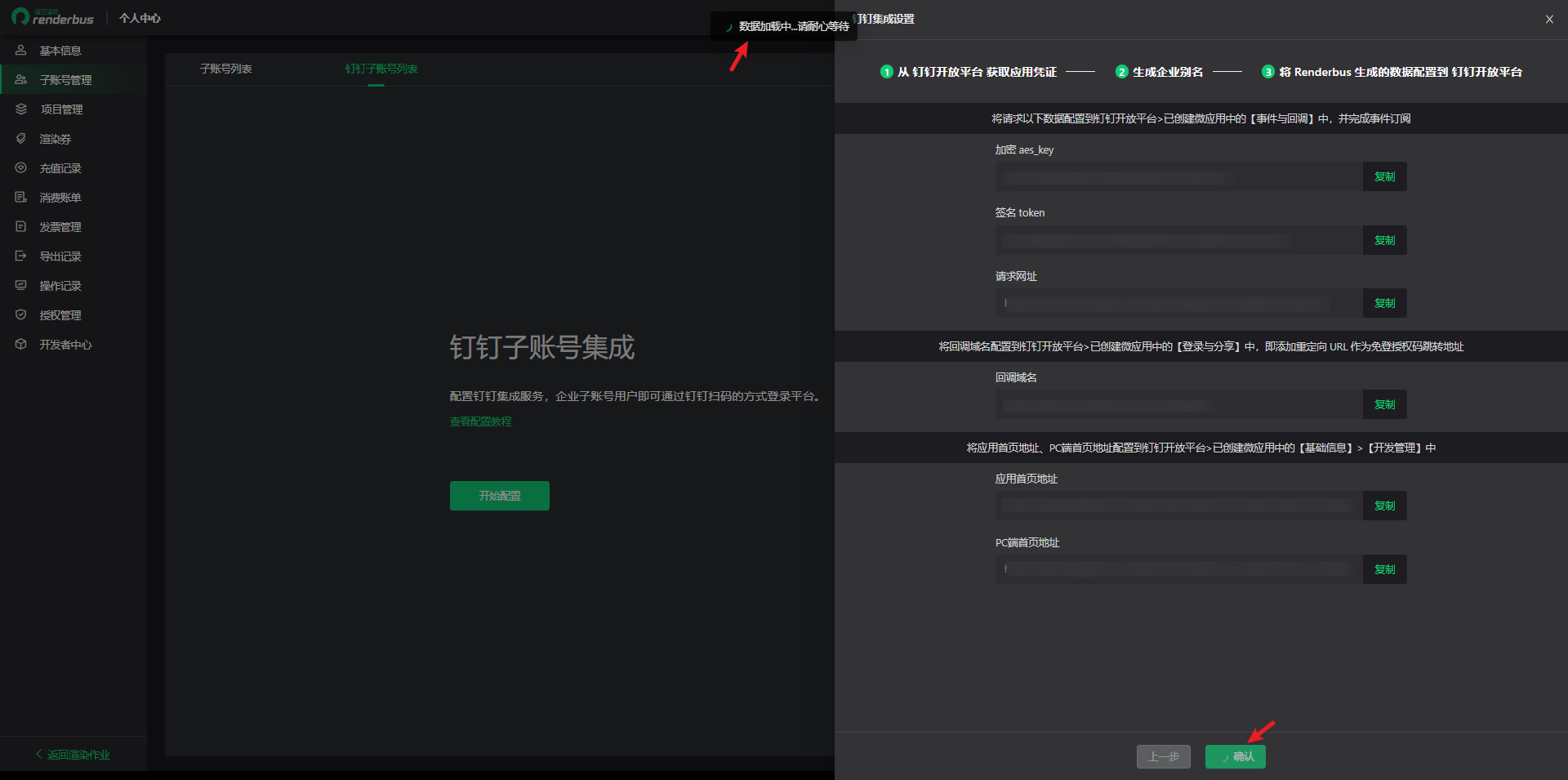
Task: Click the 上一步 button
Action: coord(1164,756)
